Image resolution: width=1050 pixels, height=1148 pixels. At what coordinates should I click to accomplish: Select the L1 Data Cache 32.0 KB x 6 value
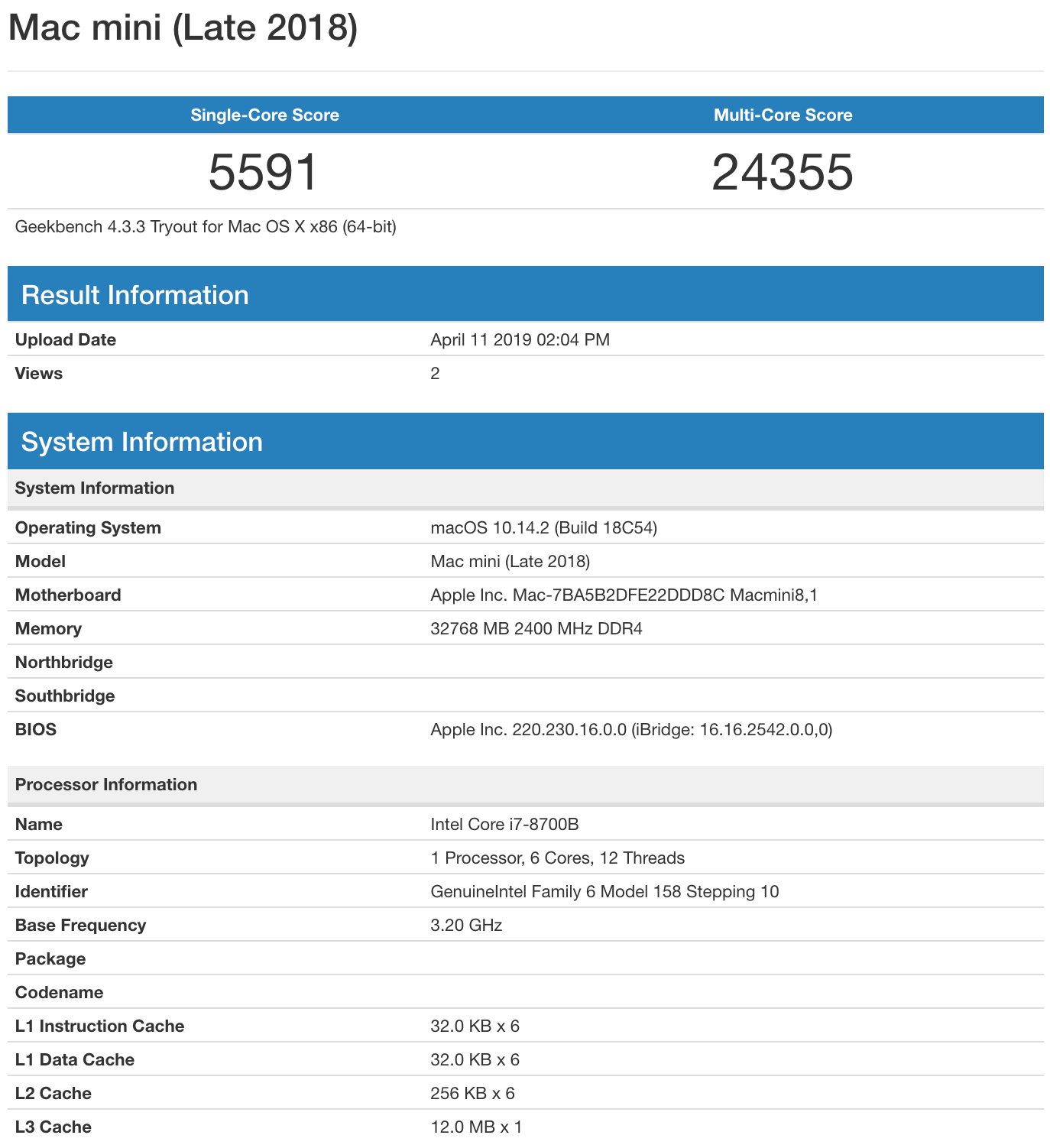[475, 1060]
